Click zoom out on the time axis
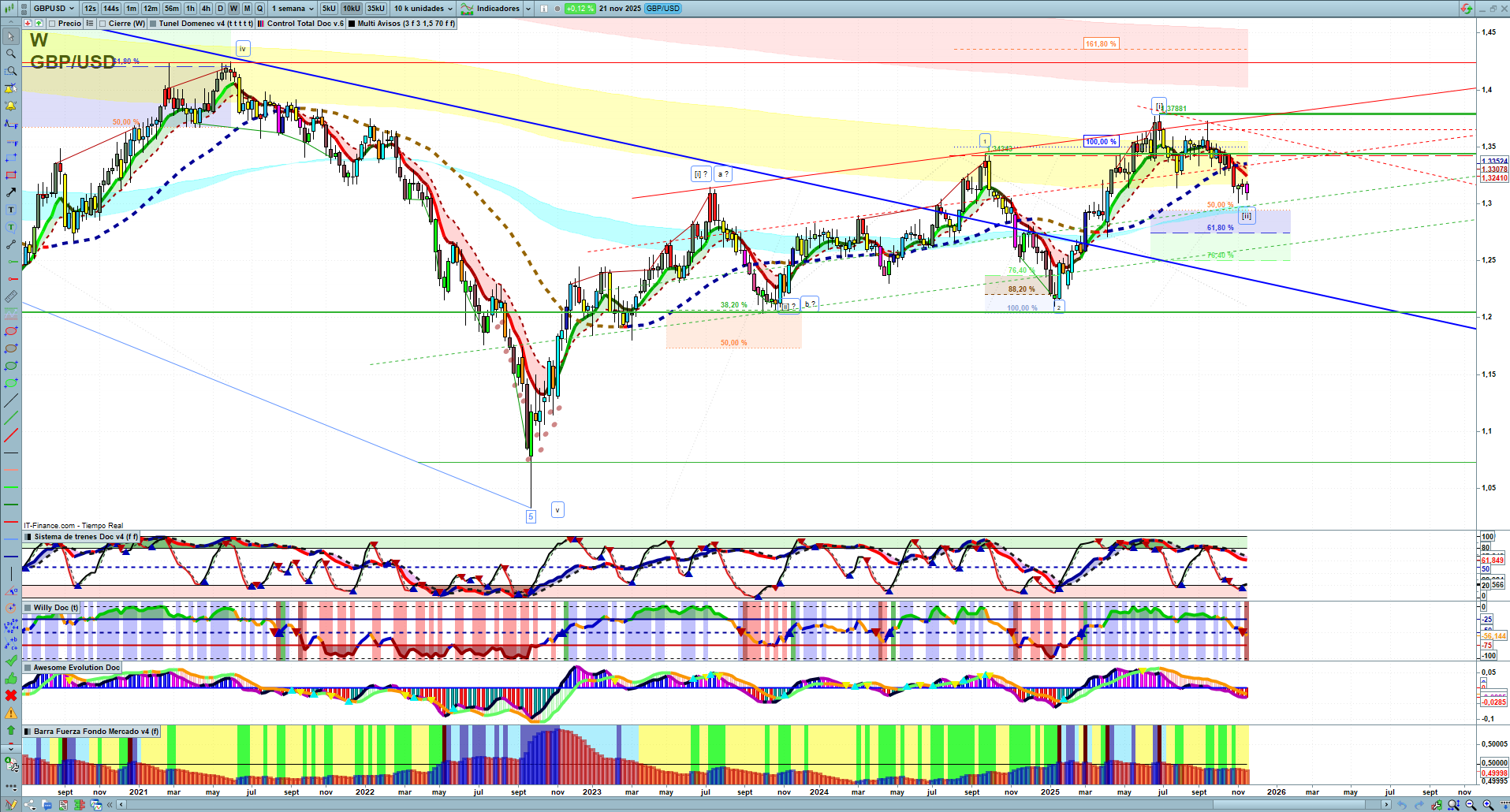This screenshot has height=812, width=1510. tap(1471, 805)
